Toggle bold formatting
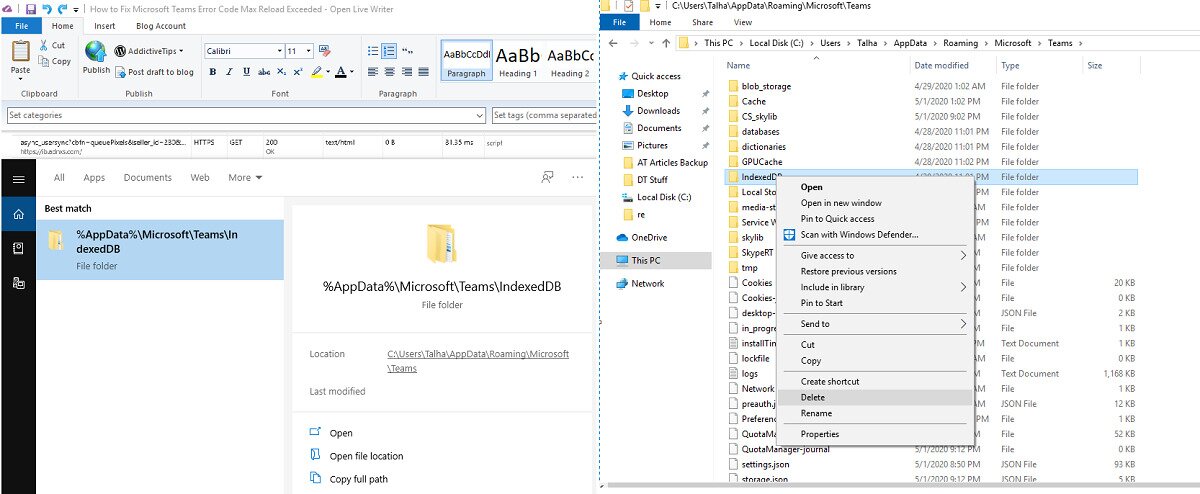 coord(213,72)
